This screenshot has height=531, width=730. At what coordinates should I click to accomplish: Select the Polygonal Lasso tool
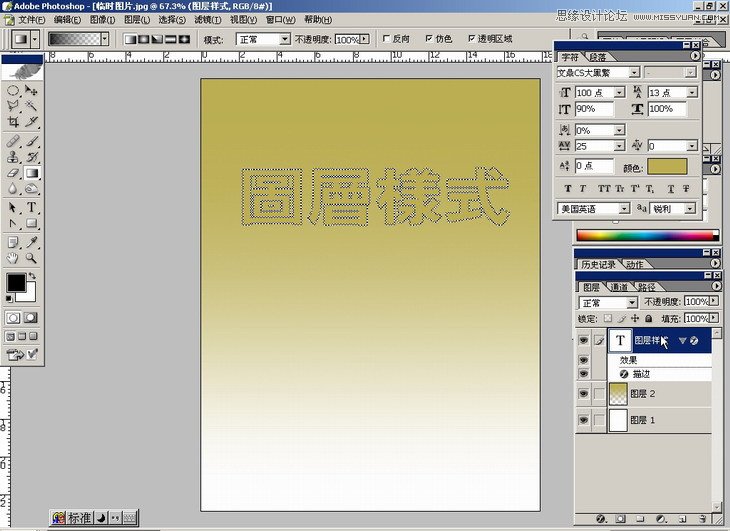[13, 106]
